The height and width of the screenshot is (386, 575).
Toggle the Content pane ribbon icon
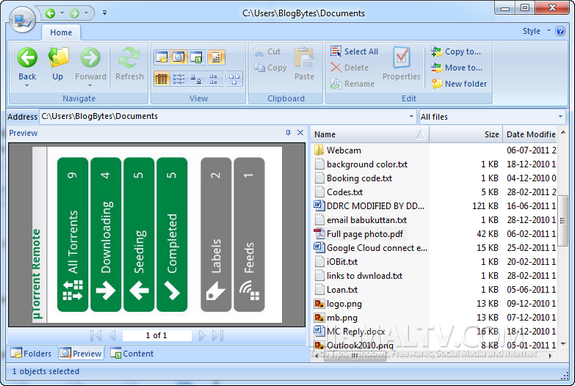(x=196, y=57)
